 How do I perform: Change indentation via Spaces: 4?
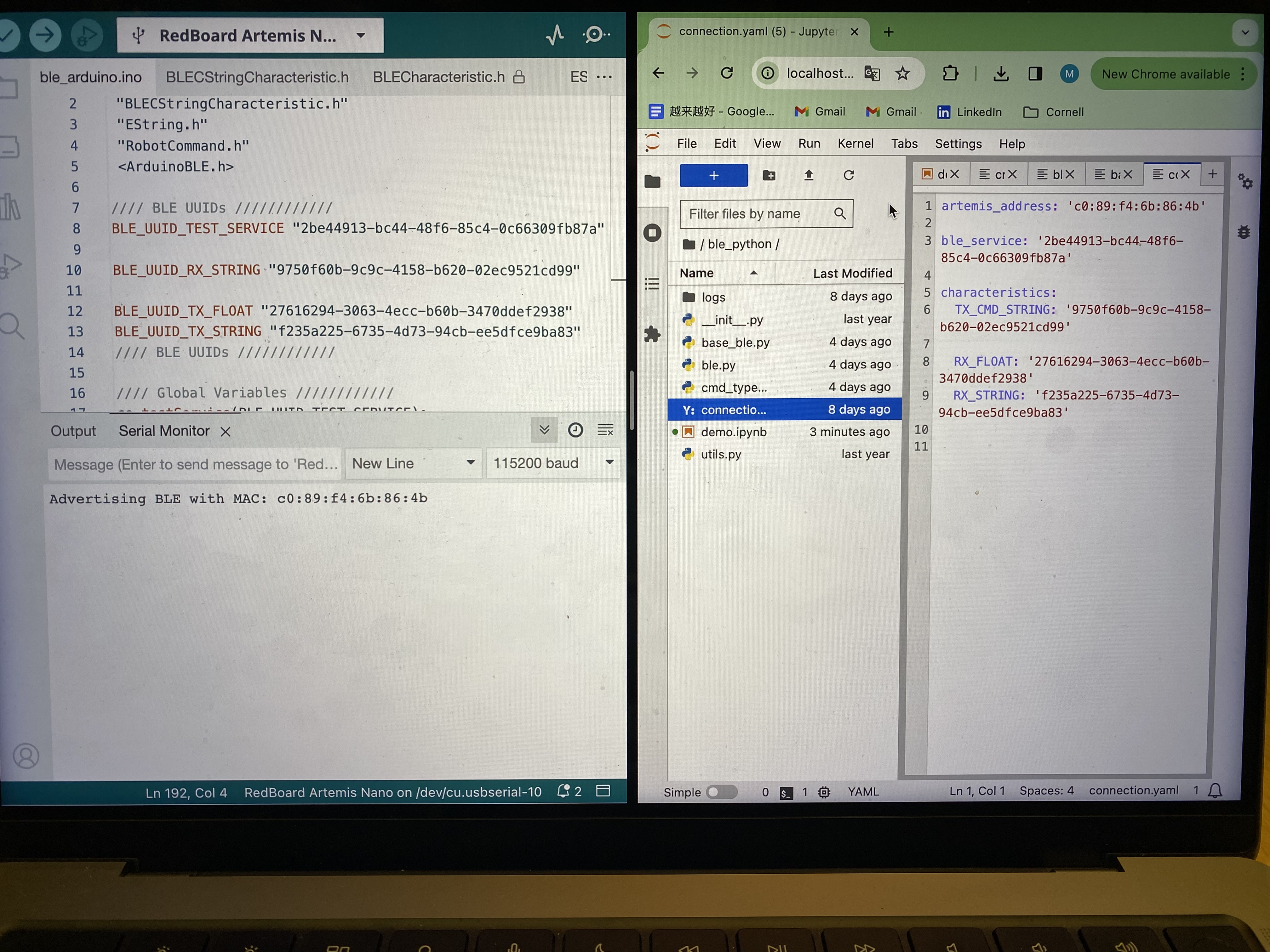[1046, 790]
